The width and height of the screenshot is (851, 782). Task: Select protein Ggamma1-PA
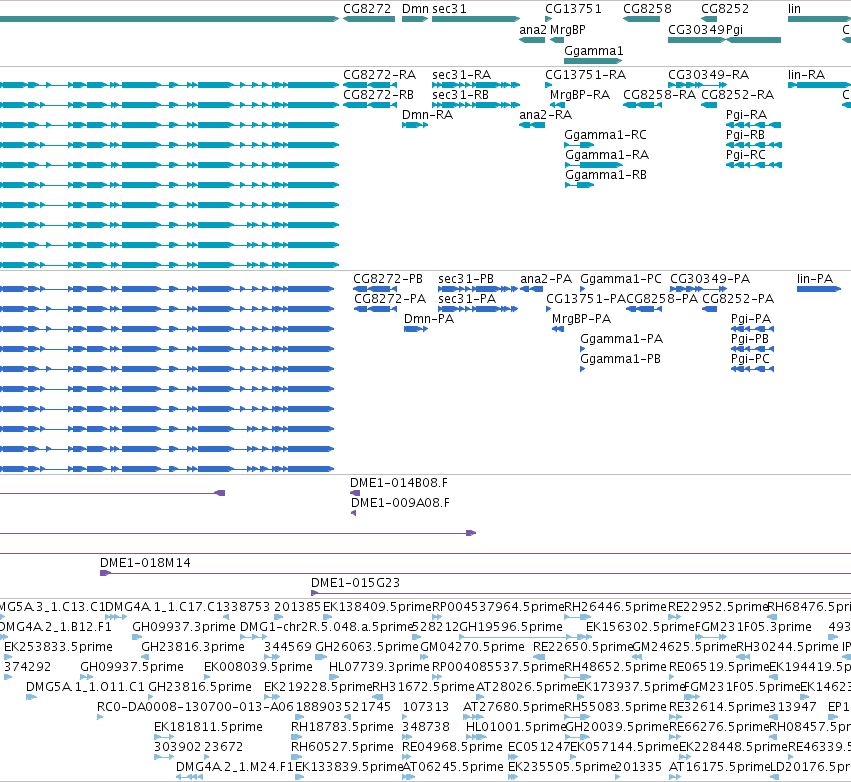click(622, 339)
